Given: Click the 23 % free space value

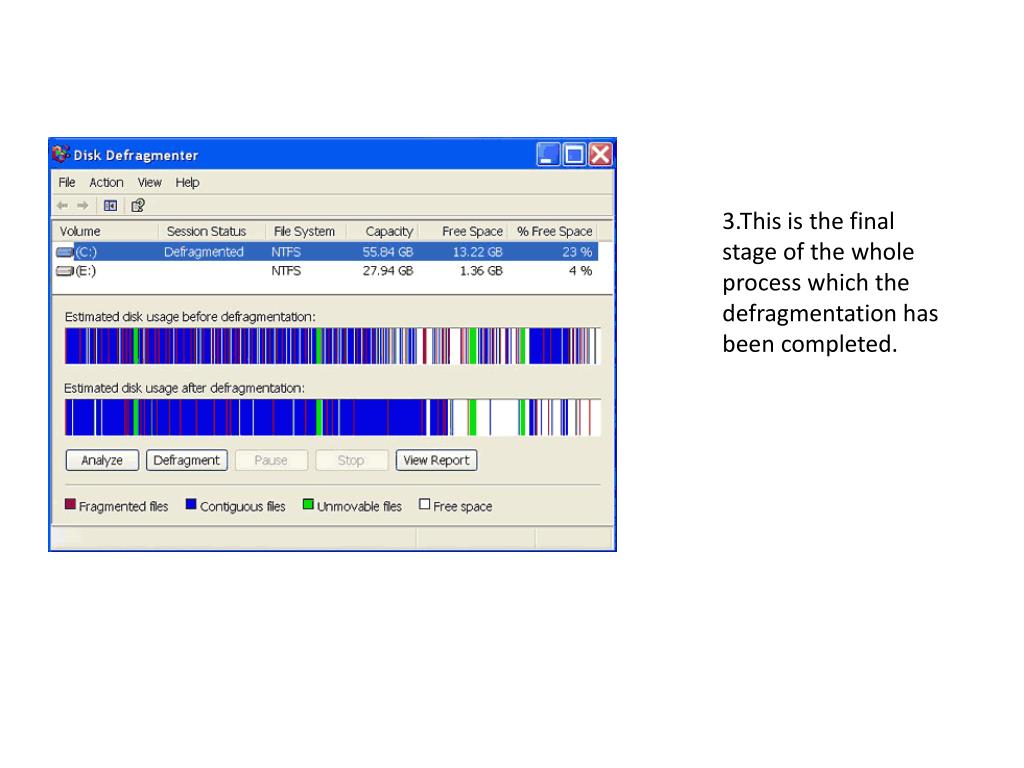Looking at the screenshot, I should pos(577,252).
